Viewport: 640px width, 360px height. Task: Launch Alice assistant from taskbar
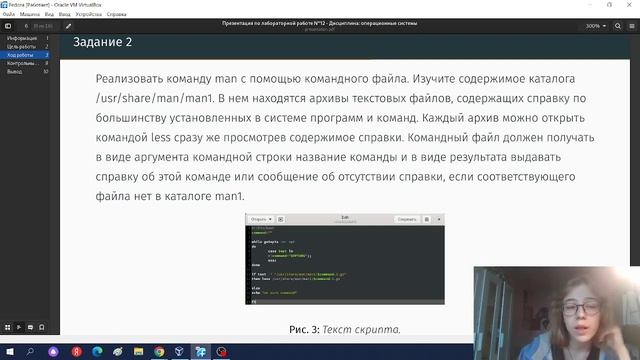click(53, 351)
